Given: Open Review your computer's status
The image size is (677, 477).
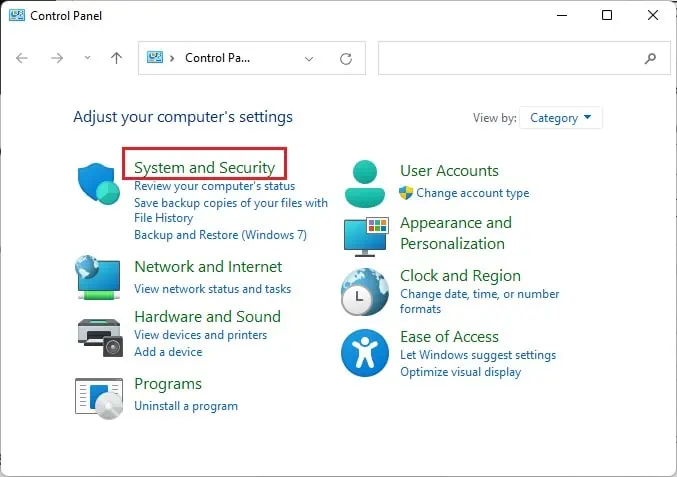Looking at the screenshot, I should [x=215, y=186].
